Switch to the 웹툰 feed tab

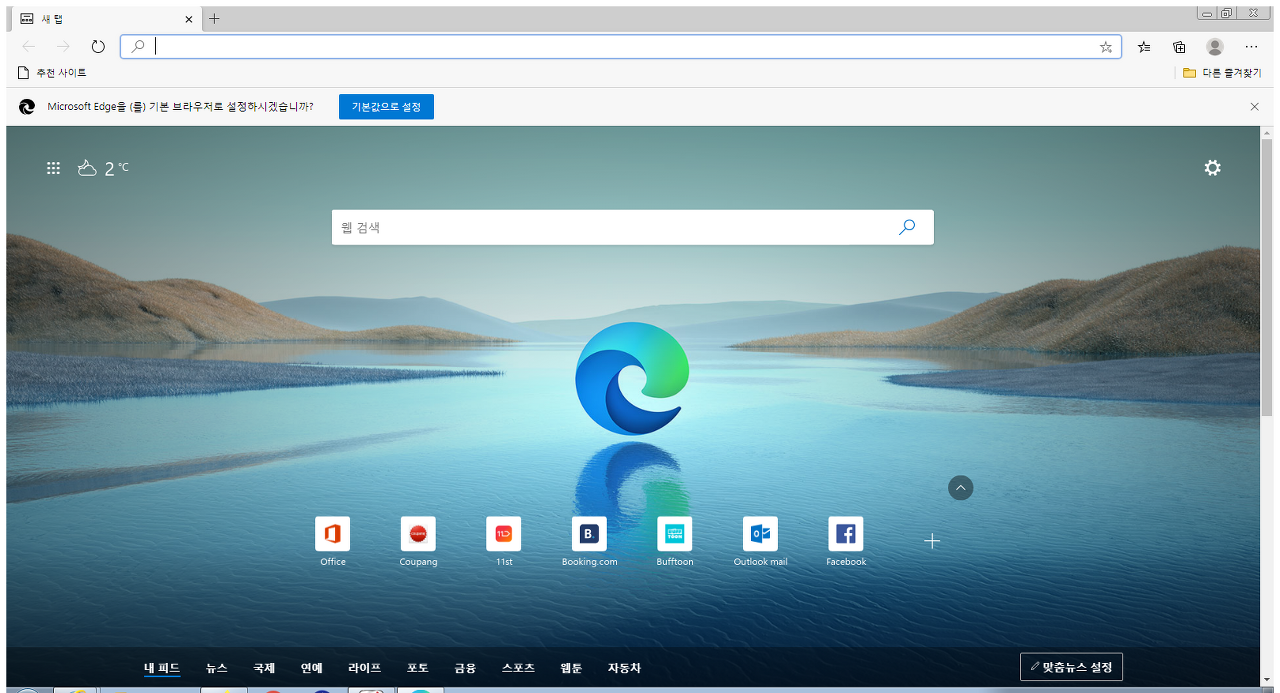(x=571, y=668)
